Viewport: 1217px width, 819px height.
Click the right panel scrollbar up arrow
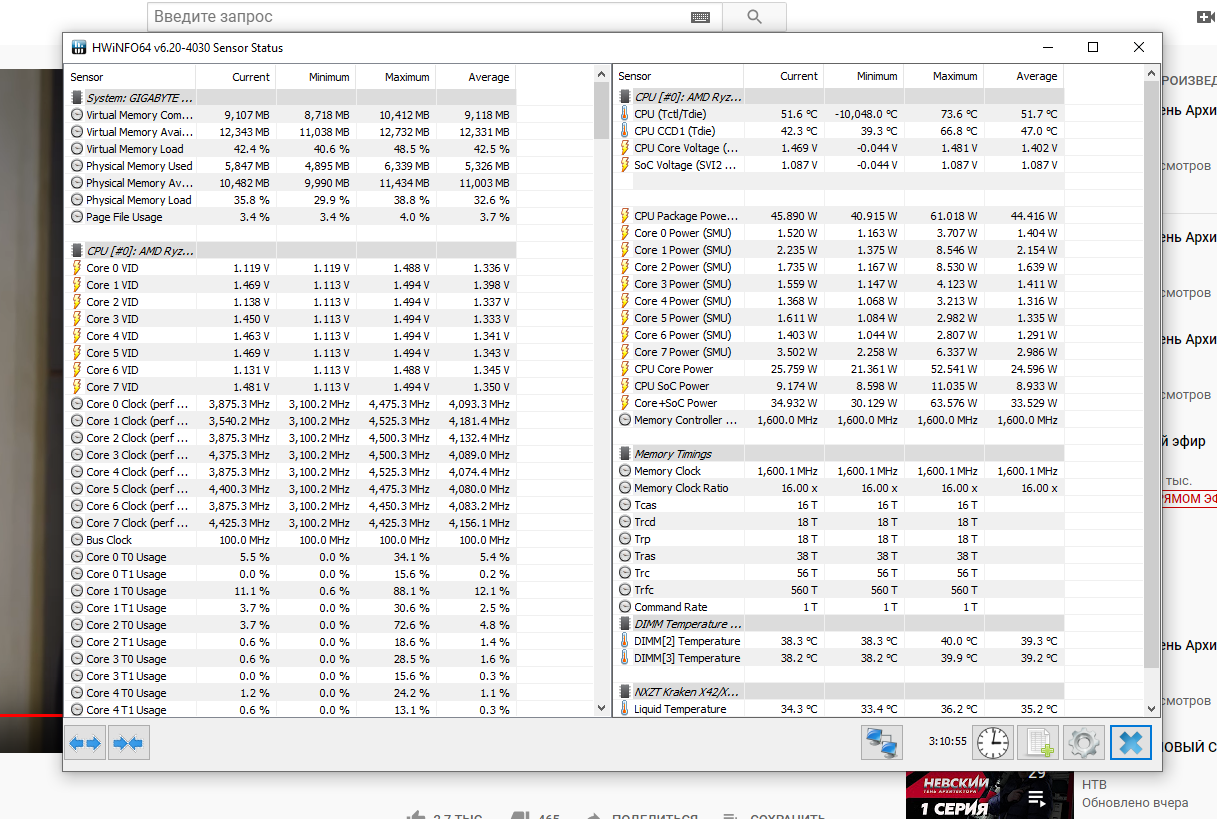pos(1152,76)
